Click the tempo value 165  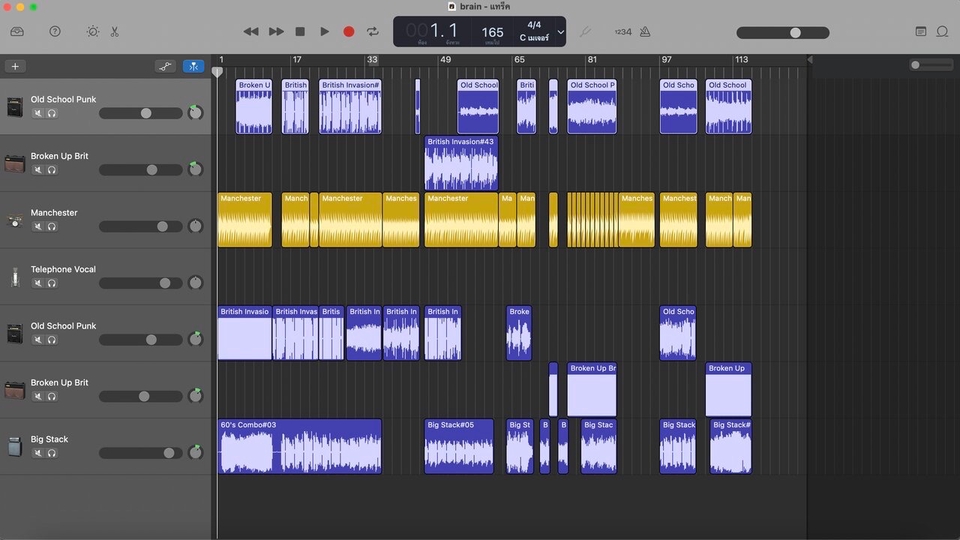point(492,32)
